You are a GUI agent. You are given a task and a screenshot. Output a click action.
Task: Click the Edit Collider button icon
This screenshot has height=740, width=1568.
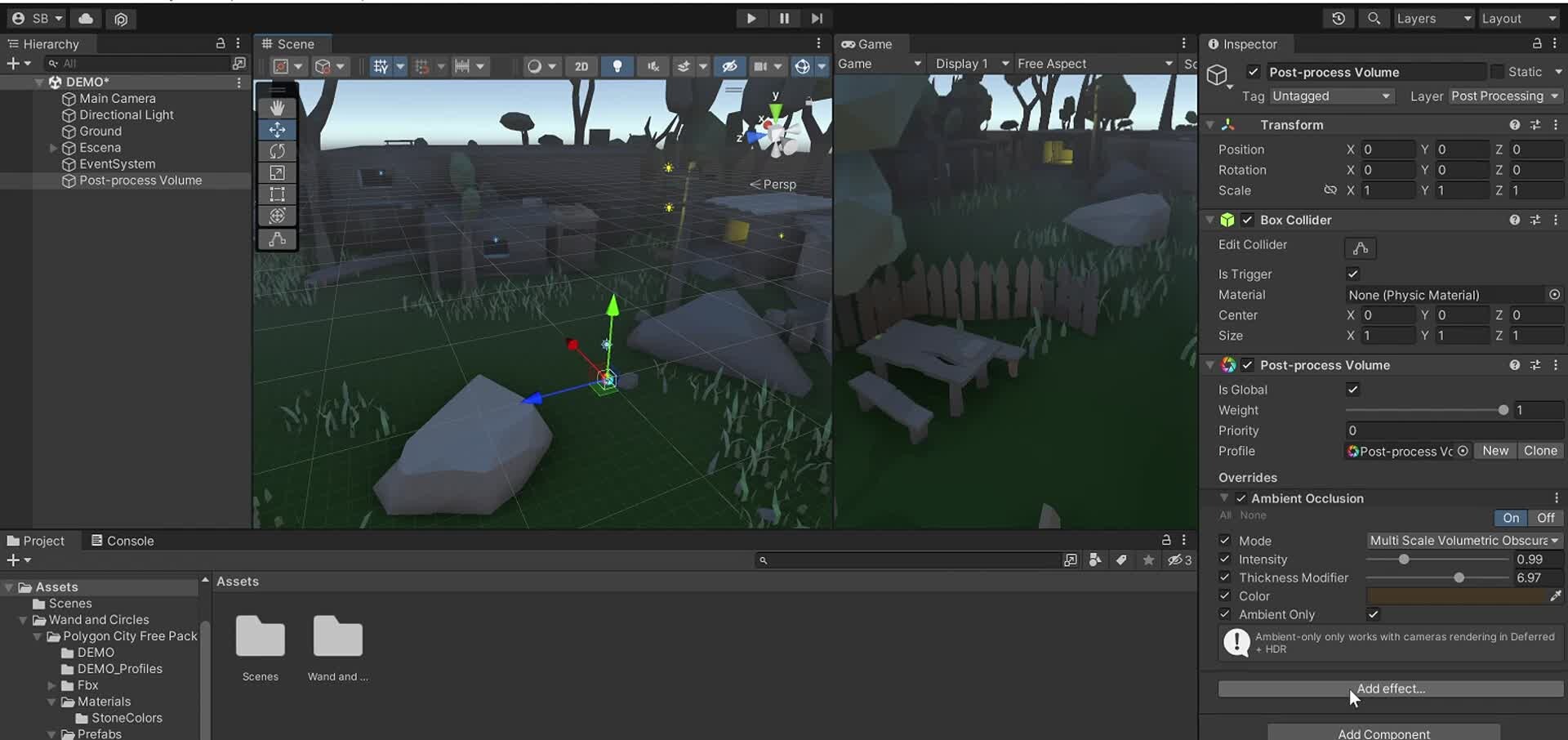pyautogui.click(x=1361, y=248)
